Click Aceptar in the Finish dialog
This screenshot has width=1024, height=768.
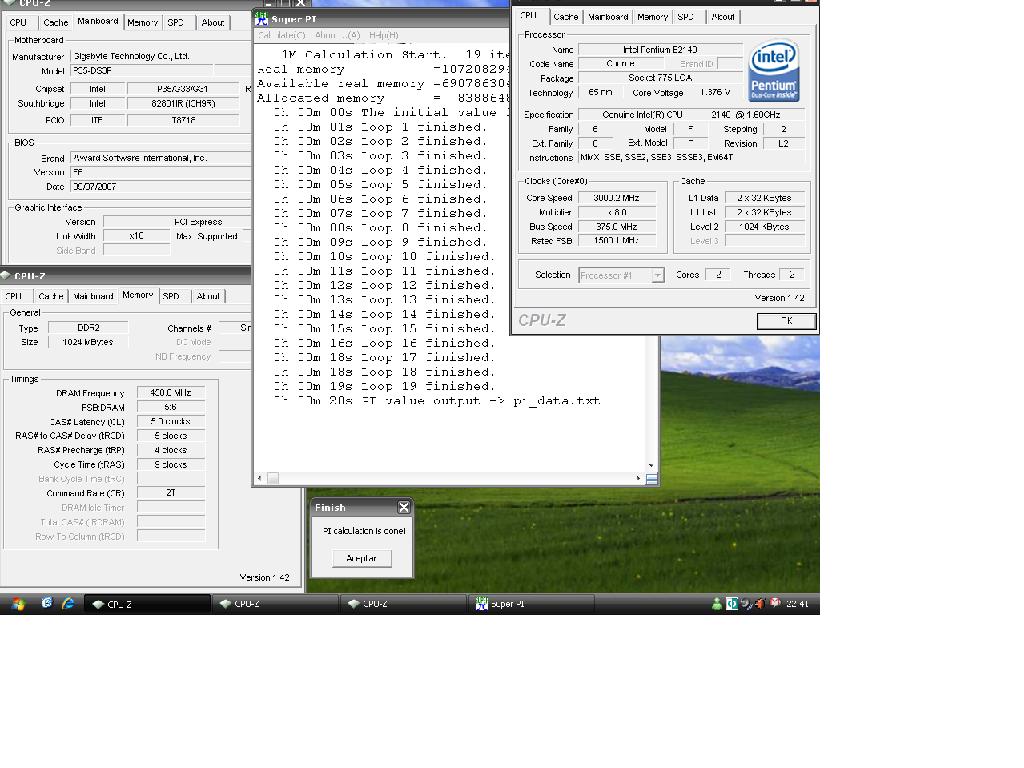point(362,558)
